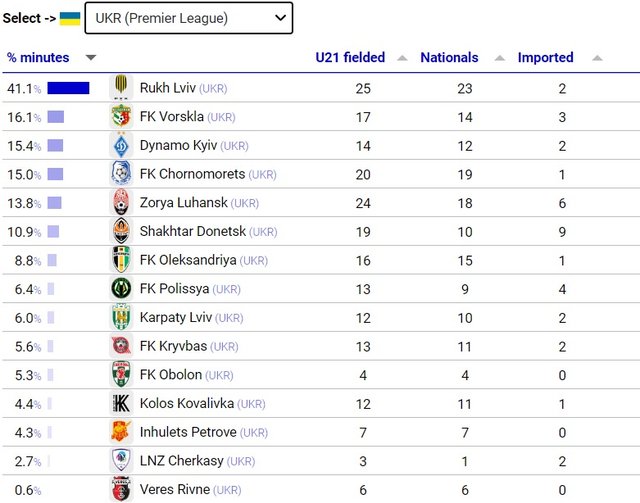This screenshot has height=503, width=640.
Task: Sort table by Nationals column header
Action: click(449, 58)
